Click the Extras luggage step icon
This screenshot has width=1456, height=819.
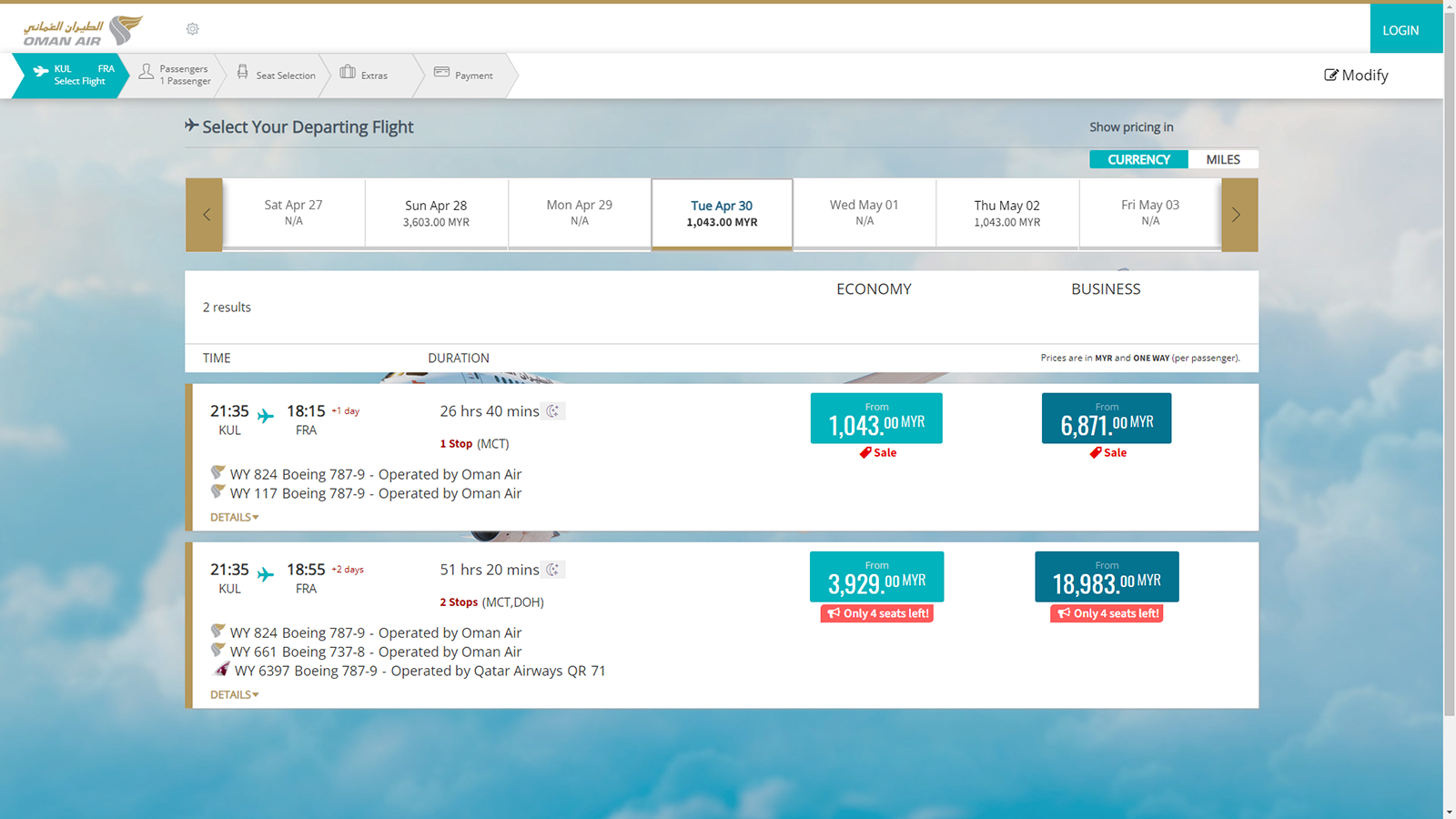(348, 72)
